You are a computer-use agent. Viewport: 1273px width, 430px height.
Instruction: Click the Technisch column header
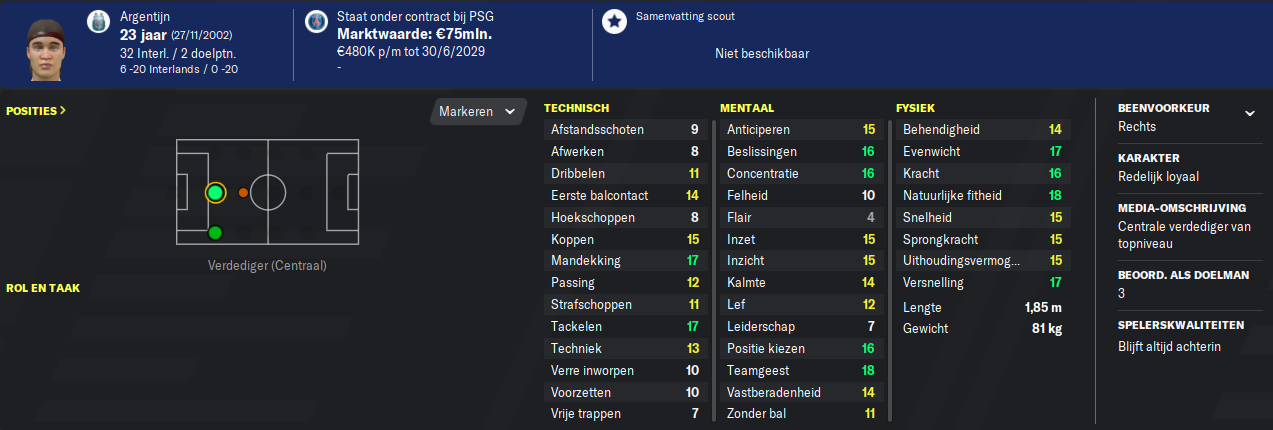tap(576, 108)
